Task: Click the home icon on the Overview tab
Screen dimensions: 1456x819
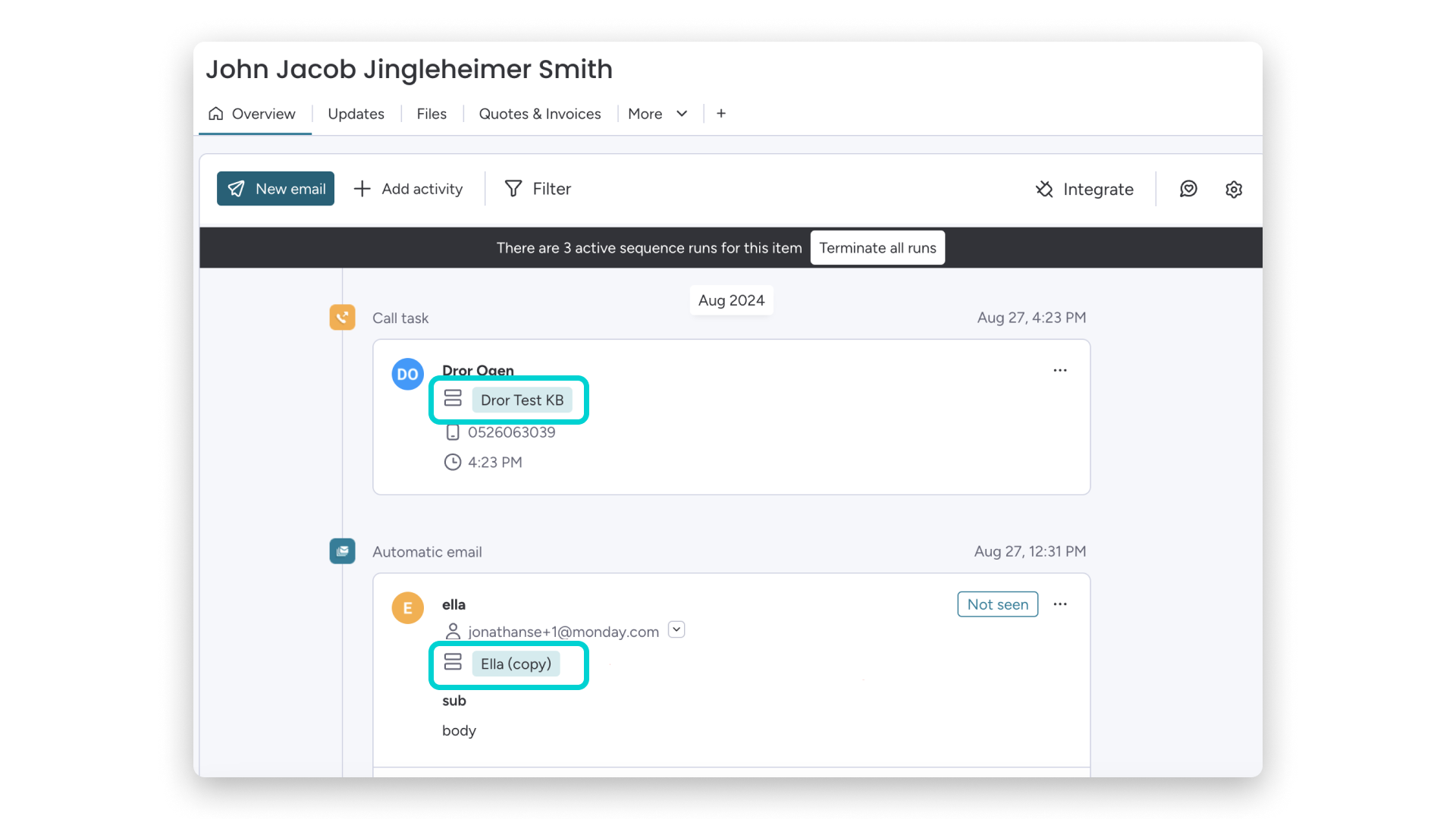Action: click(216, 113)
